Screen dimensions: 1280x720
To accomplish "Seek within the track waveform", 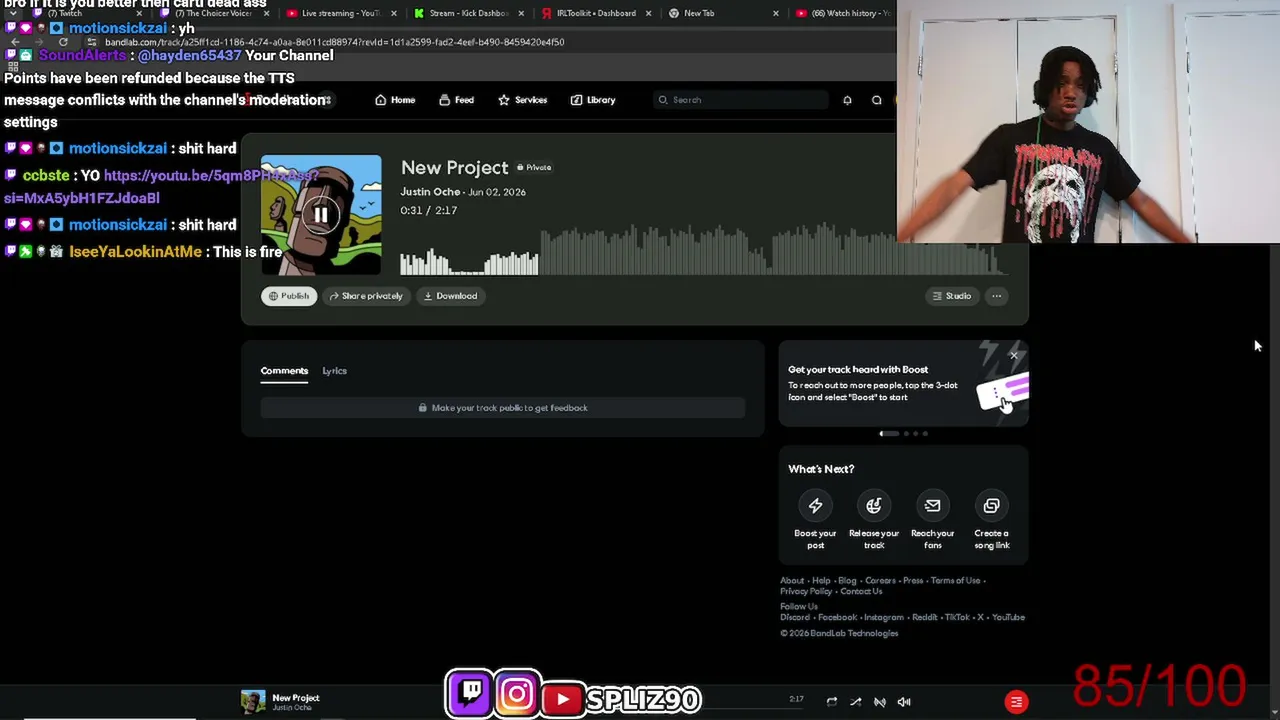I will (x=704, y=249).
